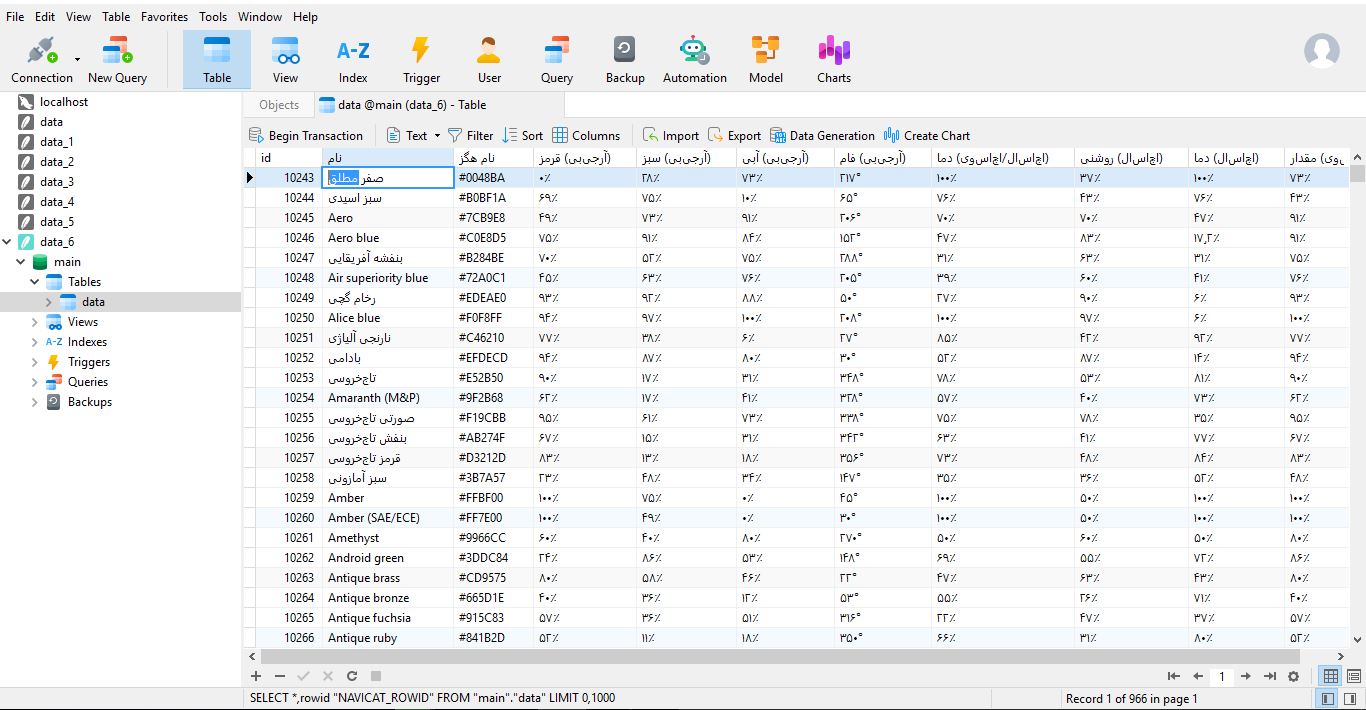
Task: Go to last page of records
Action: 1270,676
